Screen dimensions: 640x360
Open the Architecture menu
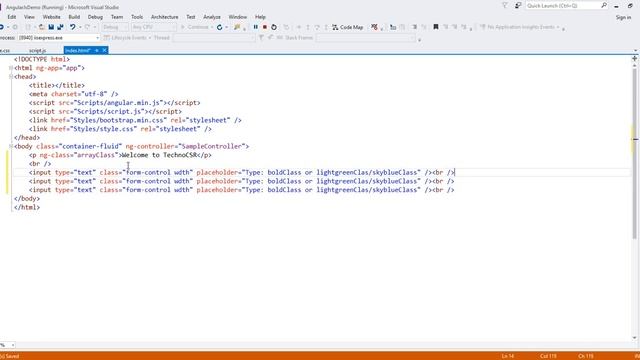coord(164,17)
